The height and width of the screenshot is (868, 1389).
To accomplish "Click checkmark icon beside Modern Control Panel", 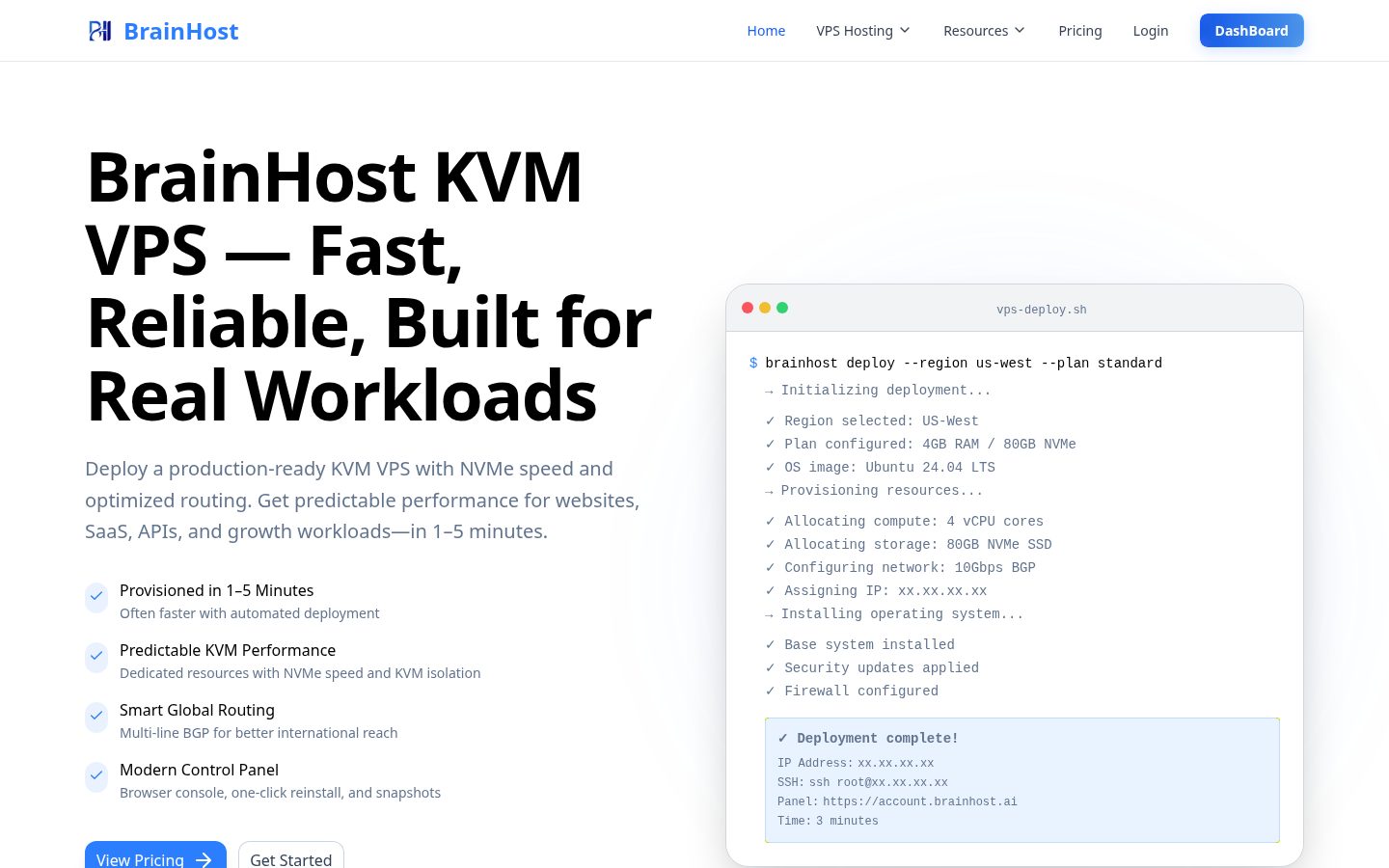I will click(96, 775).
